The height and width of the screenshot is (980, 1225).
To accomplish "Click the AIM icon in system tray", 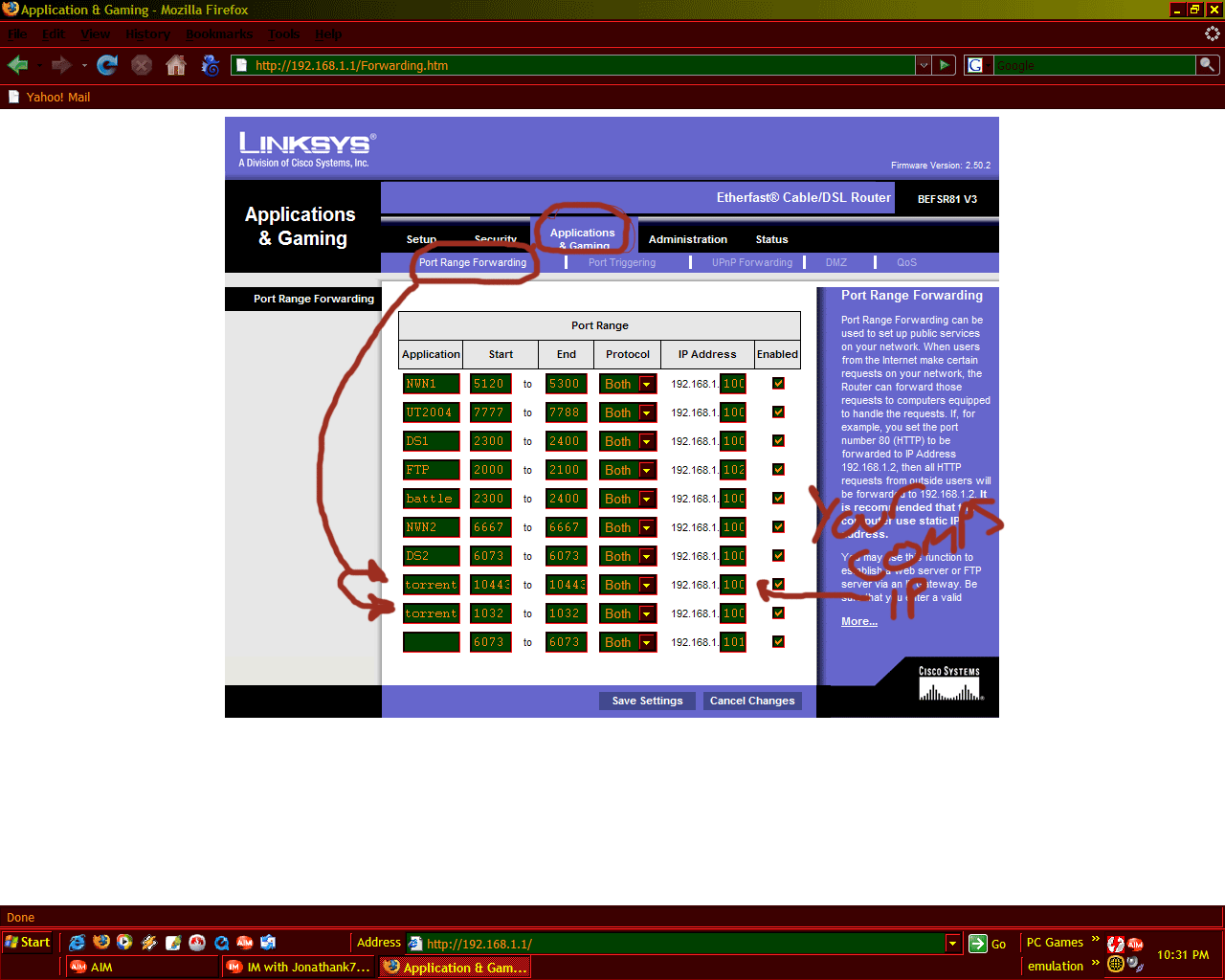I will pyautogui.click(x=1136, y=944).
